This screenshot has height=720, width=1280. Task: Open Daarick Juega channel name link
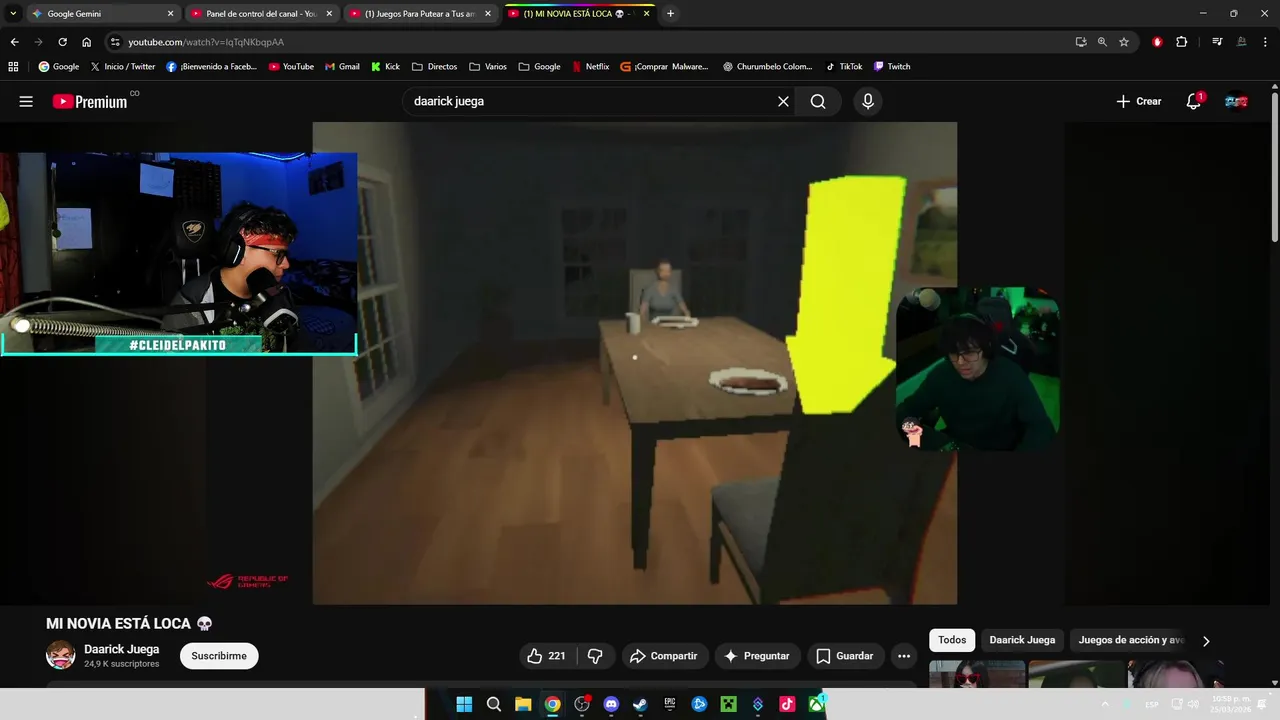(x=121, y=649)
